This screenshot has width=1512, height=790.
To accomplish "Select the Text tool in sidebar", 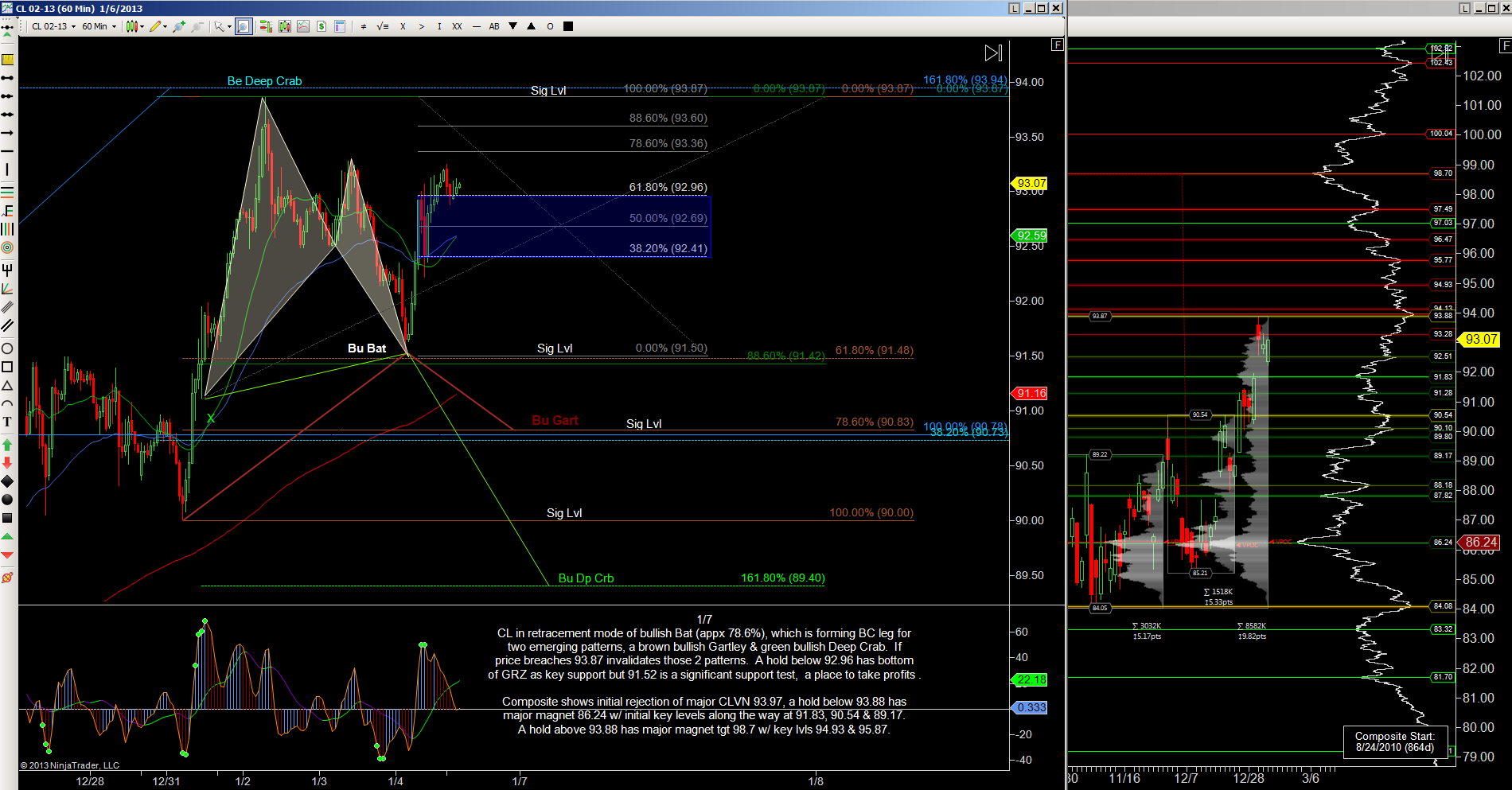I will tap(7, 422).
